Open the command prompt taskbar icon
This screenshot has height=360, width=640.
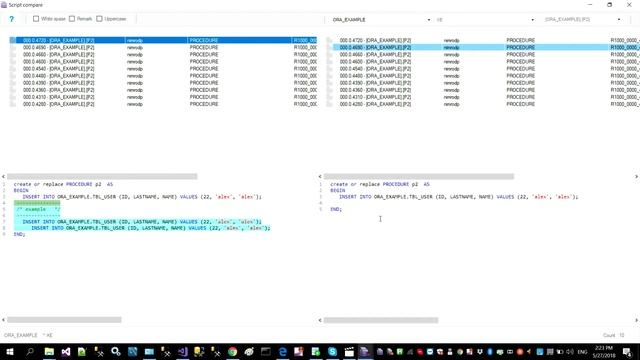[x=266, y=351]
